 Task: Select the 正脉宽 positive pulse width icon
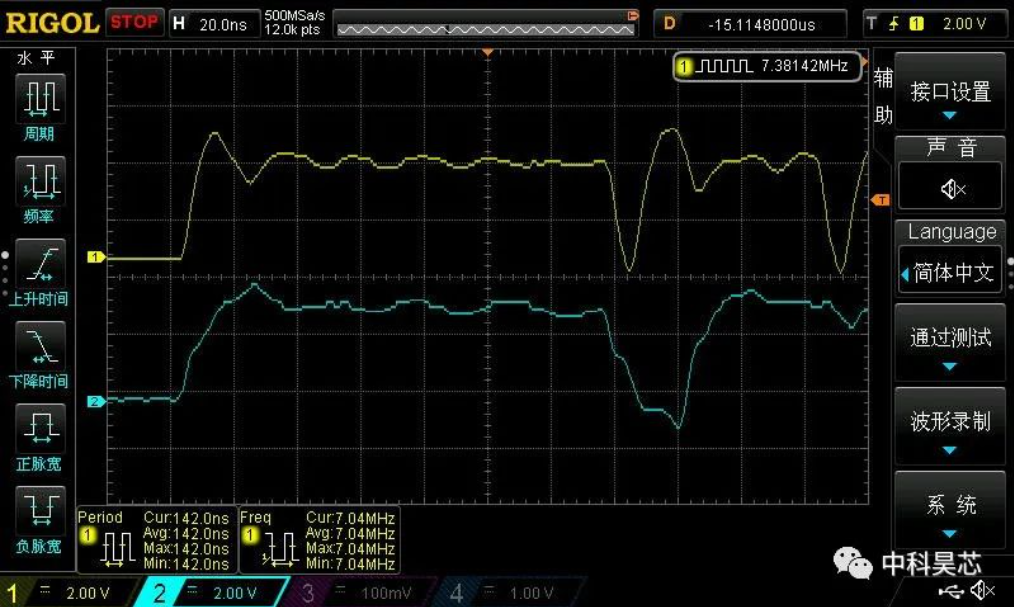(39, 428)
